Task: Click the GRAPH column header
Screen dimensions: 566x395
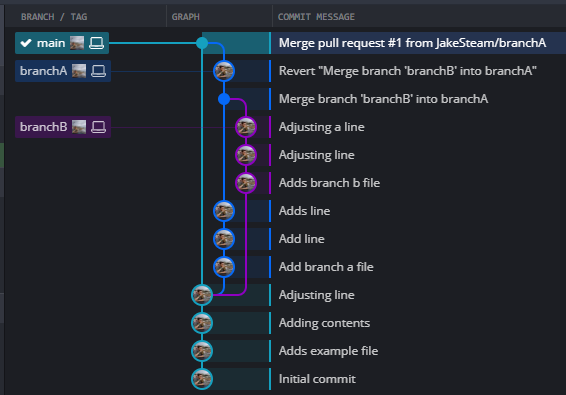Action: tap(186, 17)
